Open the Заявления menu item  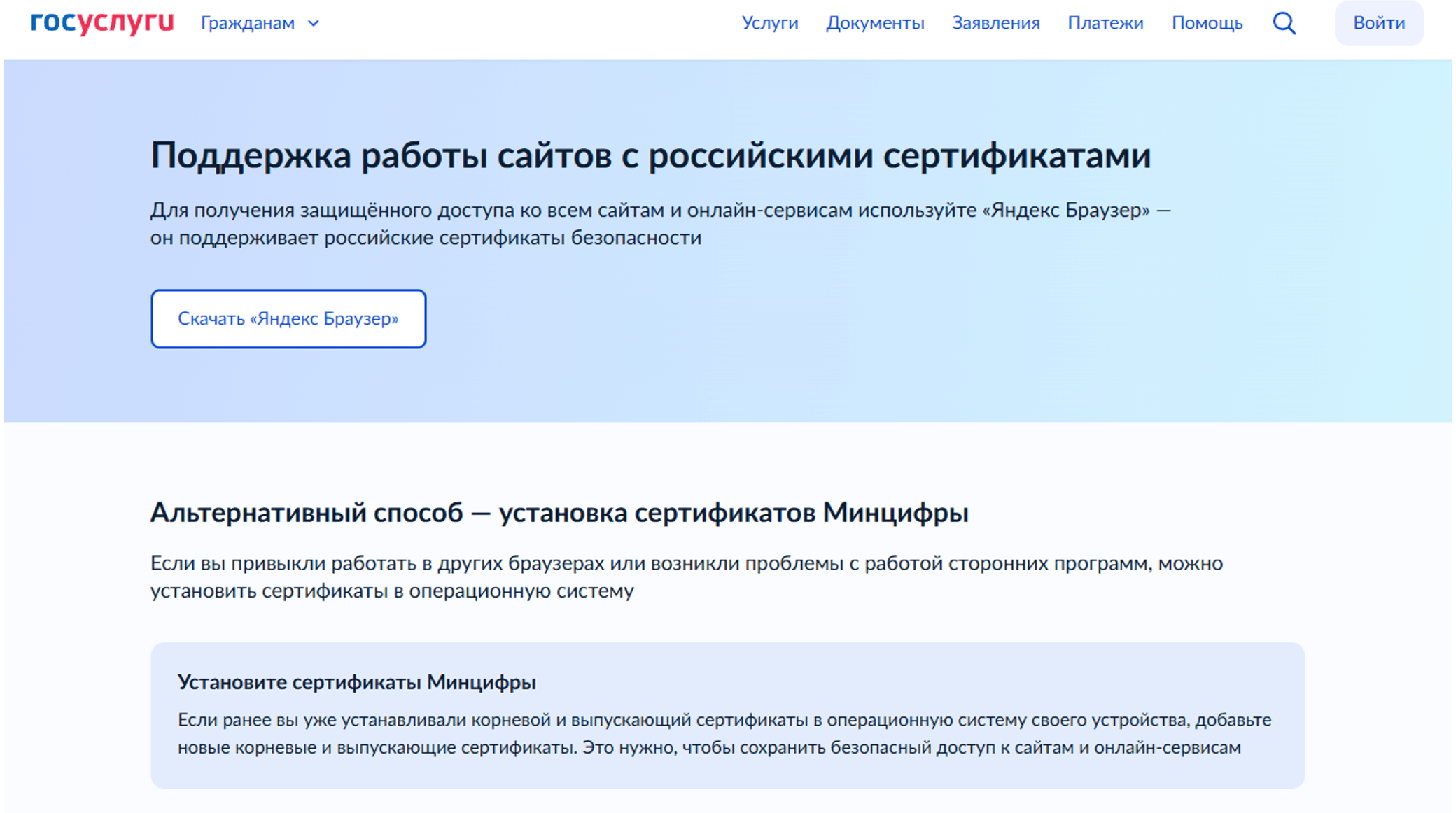point(996,23)
